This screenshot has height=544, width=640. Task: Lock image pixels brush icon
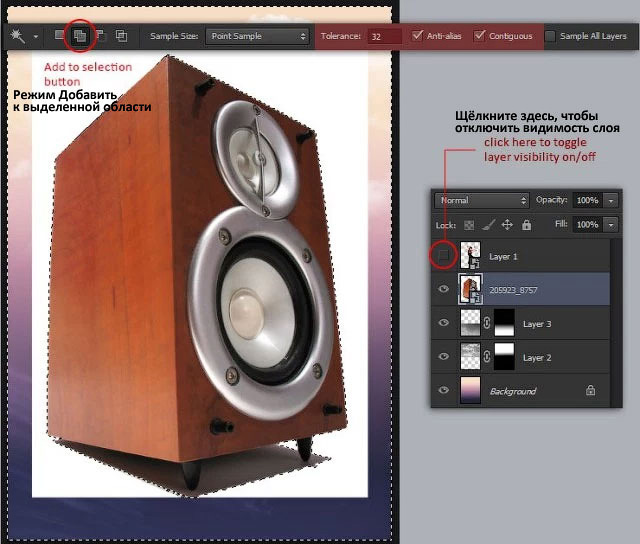pos(488,225)
